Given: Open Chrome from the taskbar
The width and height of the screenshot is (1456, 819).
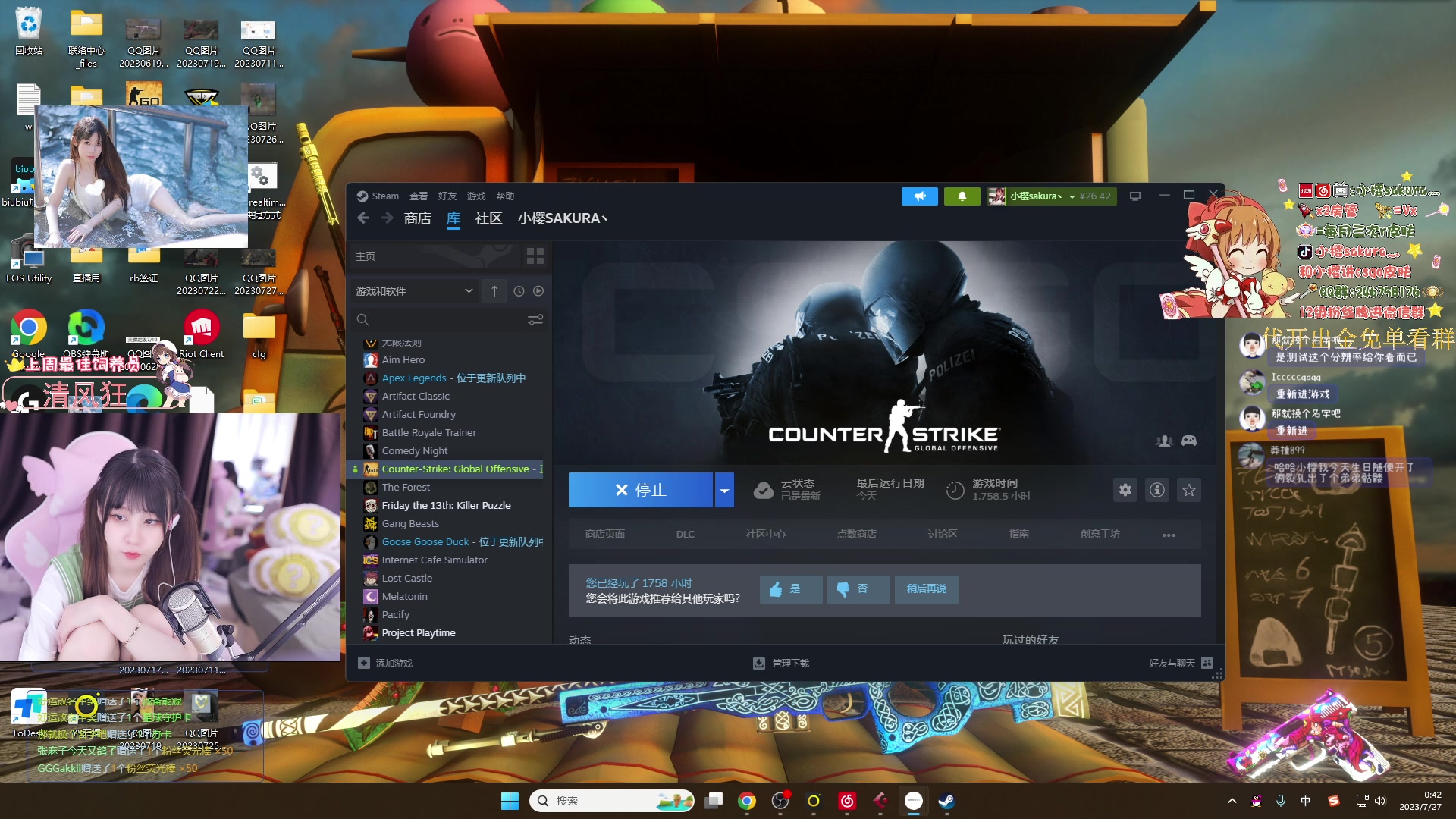Looking at the screenshot, I should point(747,801).
